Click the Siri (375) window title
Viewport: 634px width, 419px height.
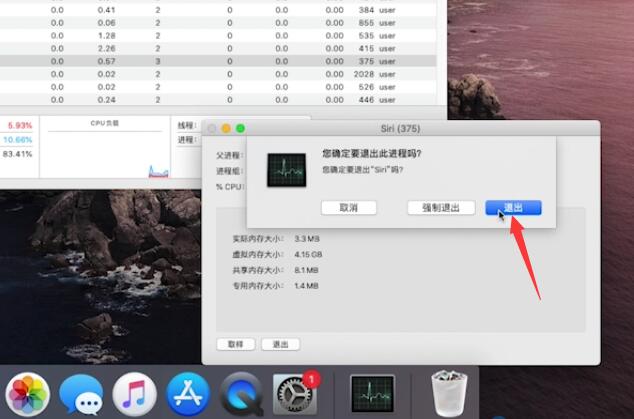point(400,129)
